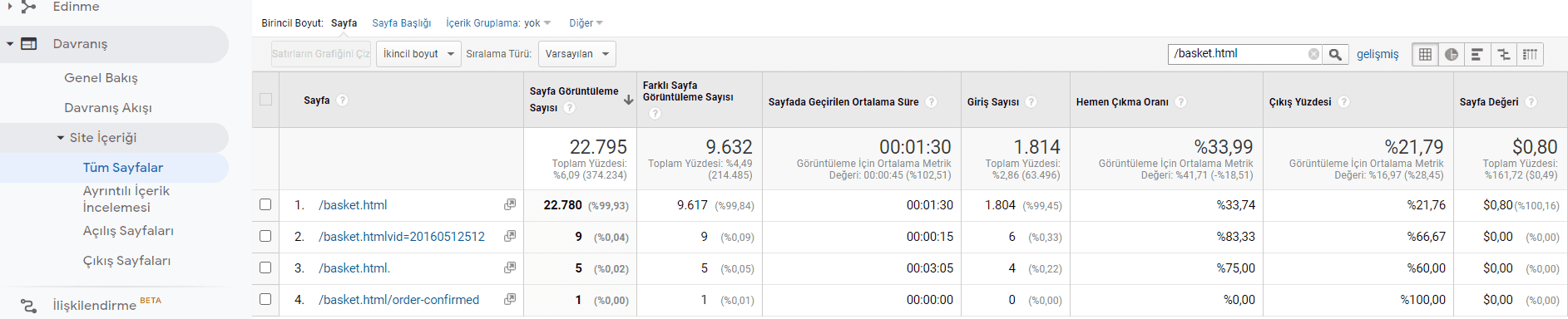Viewport: 1568px width, 319px height.
Task: Switch to pie chart percentage view
Action: coord(1452,54)
